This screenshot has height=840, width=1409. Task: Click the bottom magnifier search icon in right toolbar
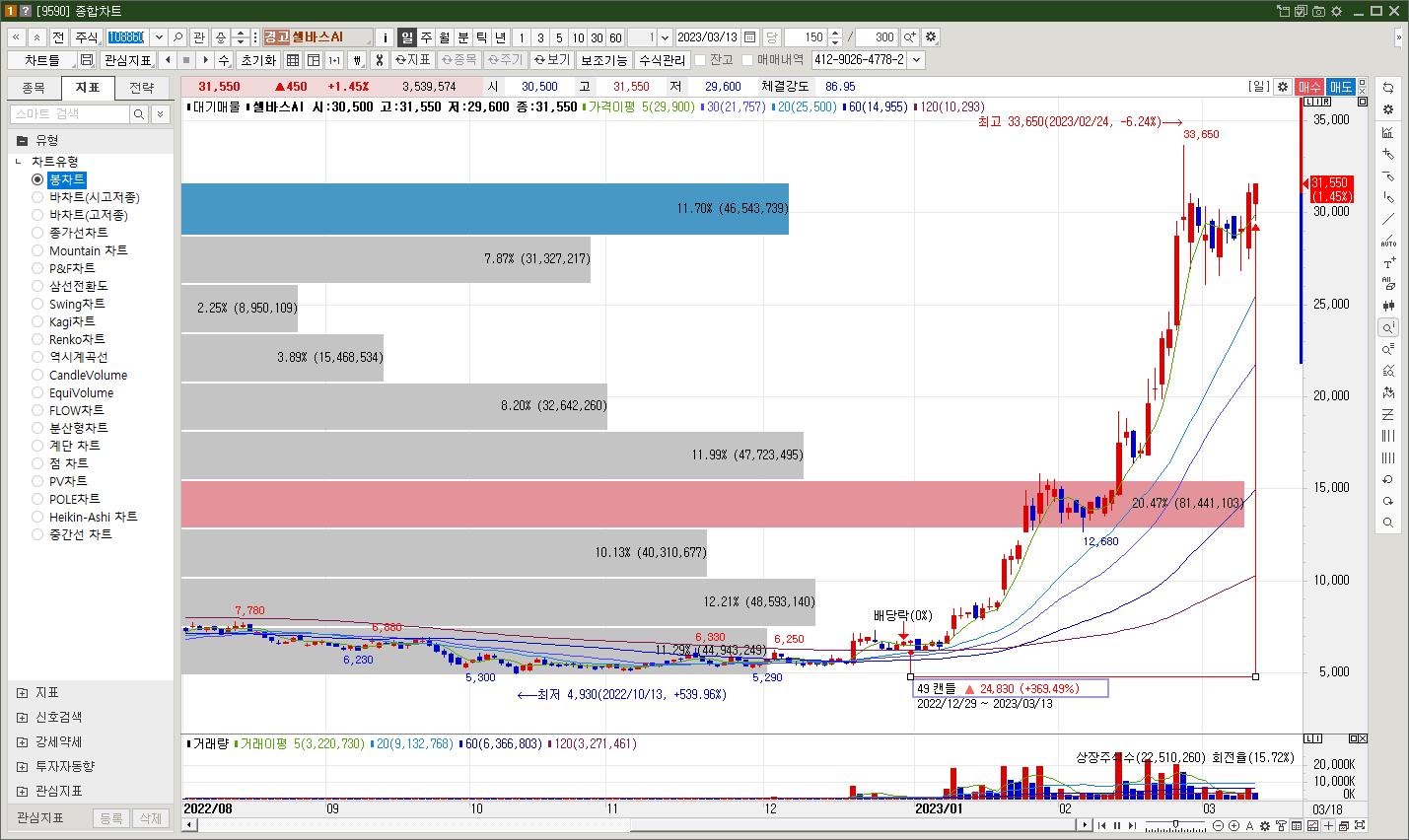point(1388,523)
